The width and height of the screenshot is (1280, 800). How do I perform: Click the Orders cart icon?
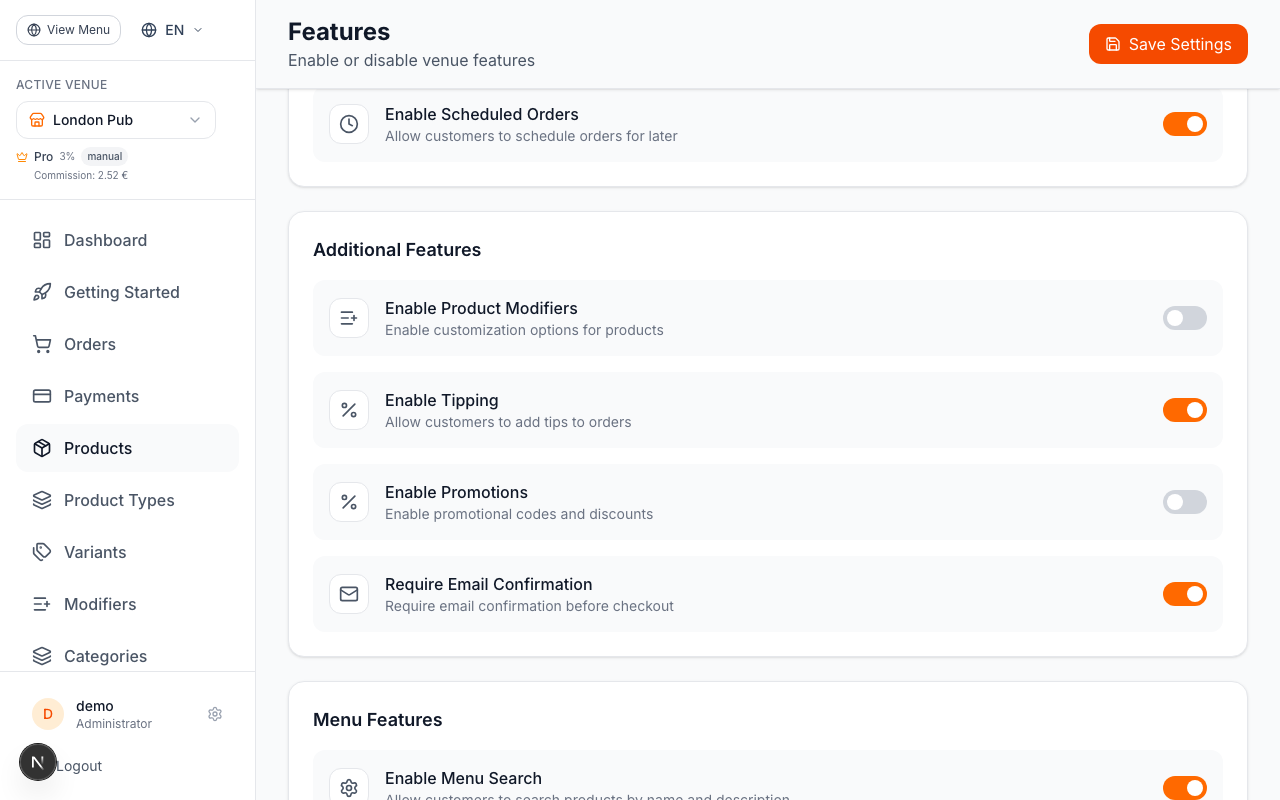[41, 344]
